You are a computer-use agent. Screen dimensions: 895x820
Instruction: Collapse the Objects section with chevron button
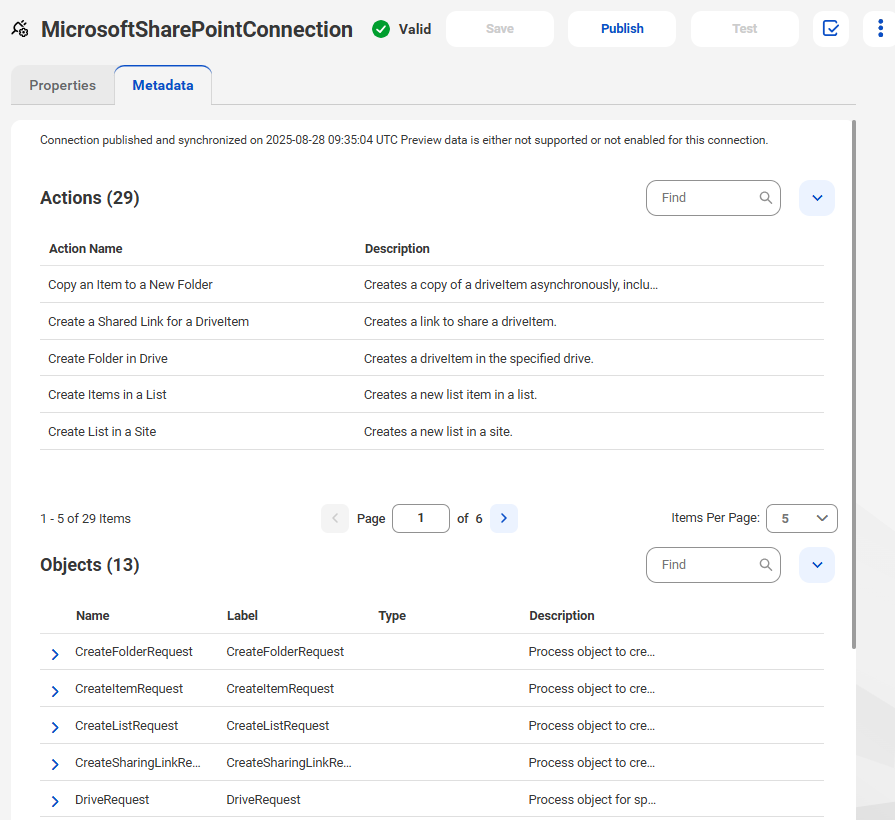pyautogui.click(x=817, y=565)
